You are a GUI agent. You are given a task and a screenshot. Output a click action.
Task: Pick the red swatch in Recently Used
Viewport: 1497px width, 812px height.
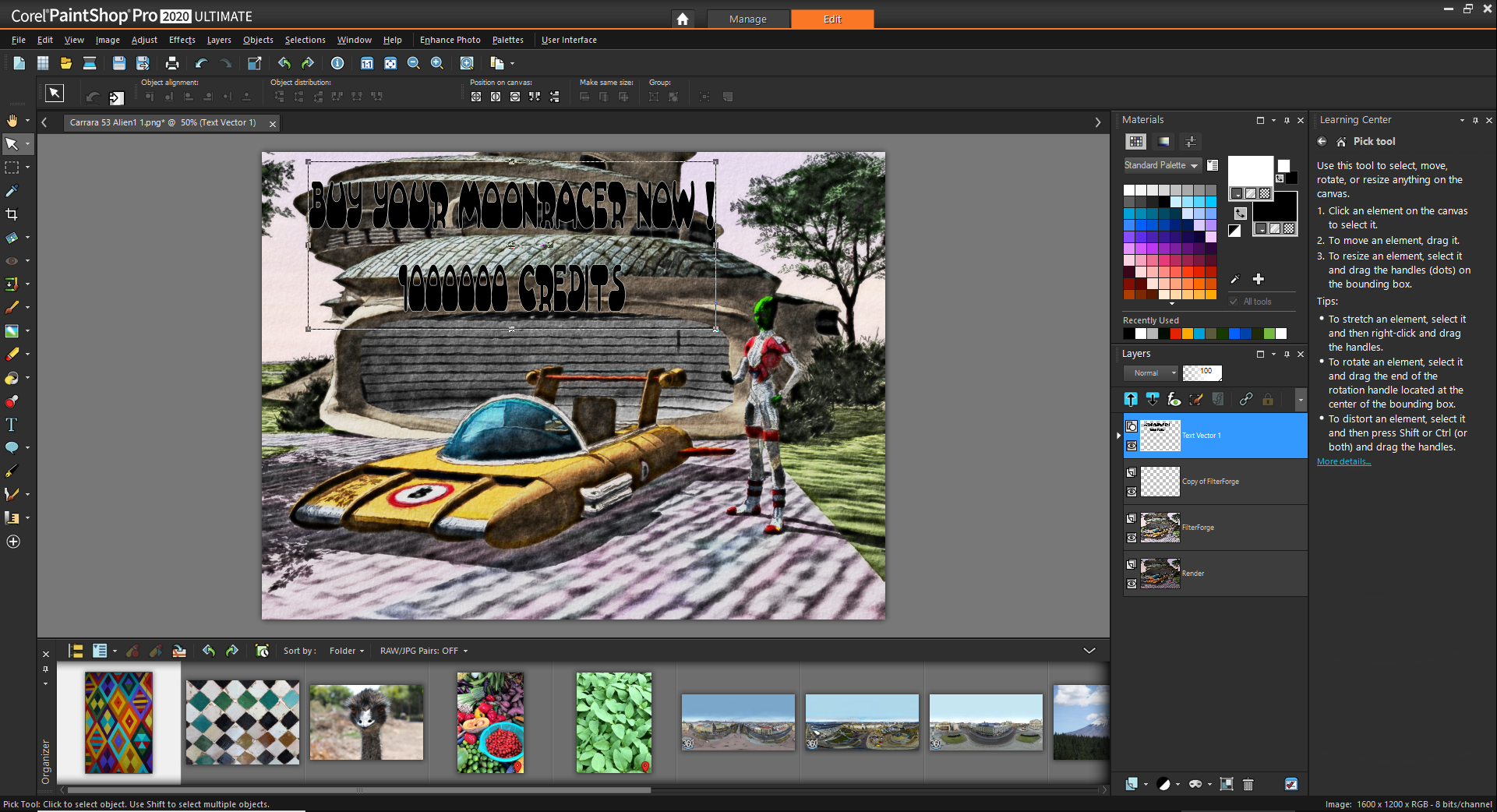click(x=1175, y=334)
